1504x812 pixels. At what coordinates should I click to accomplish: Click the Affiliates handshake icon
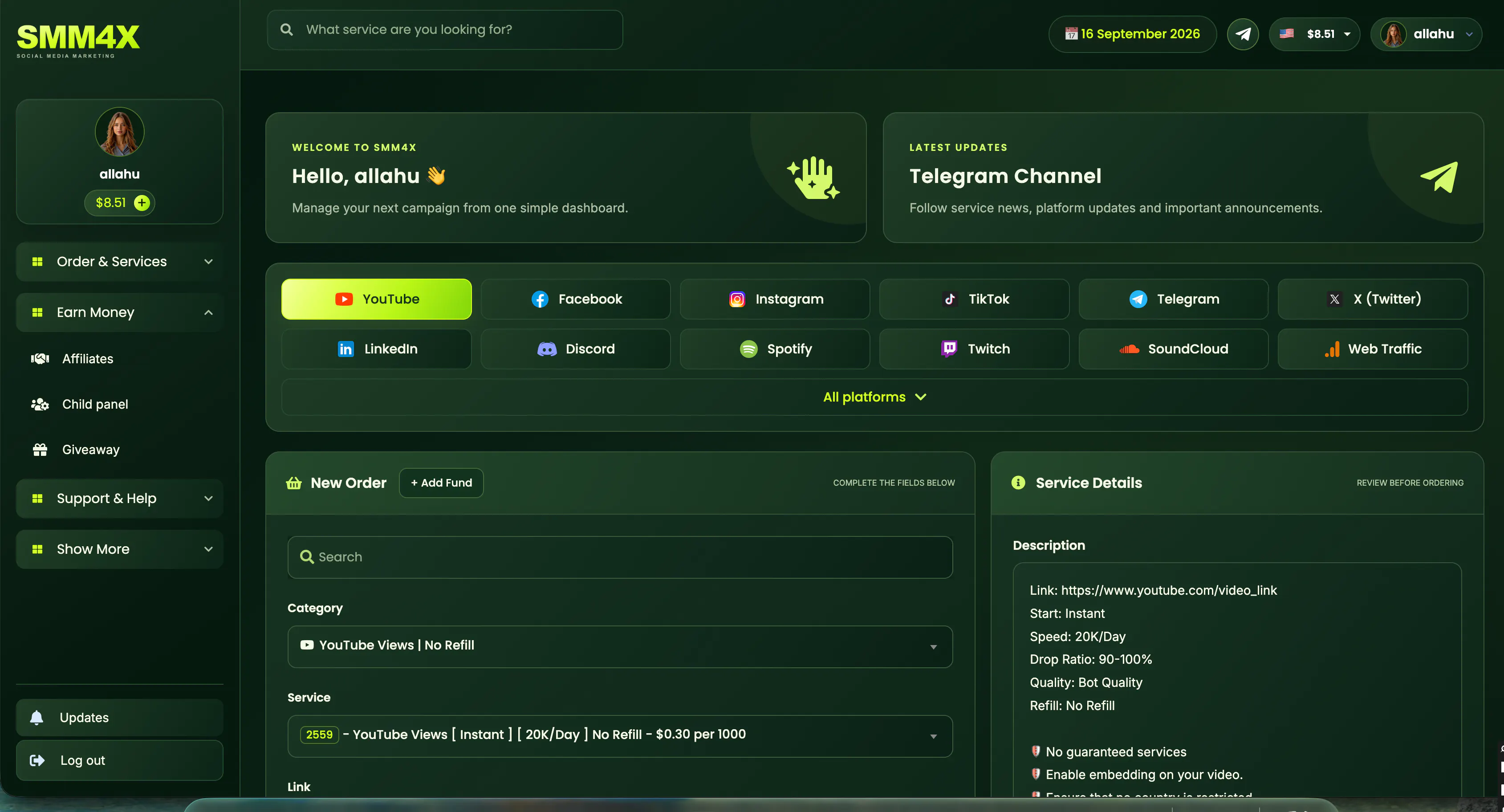(40, 358)
